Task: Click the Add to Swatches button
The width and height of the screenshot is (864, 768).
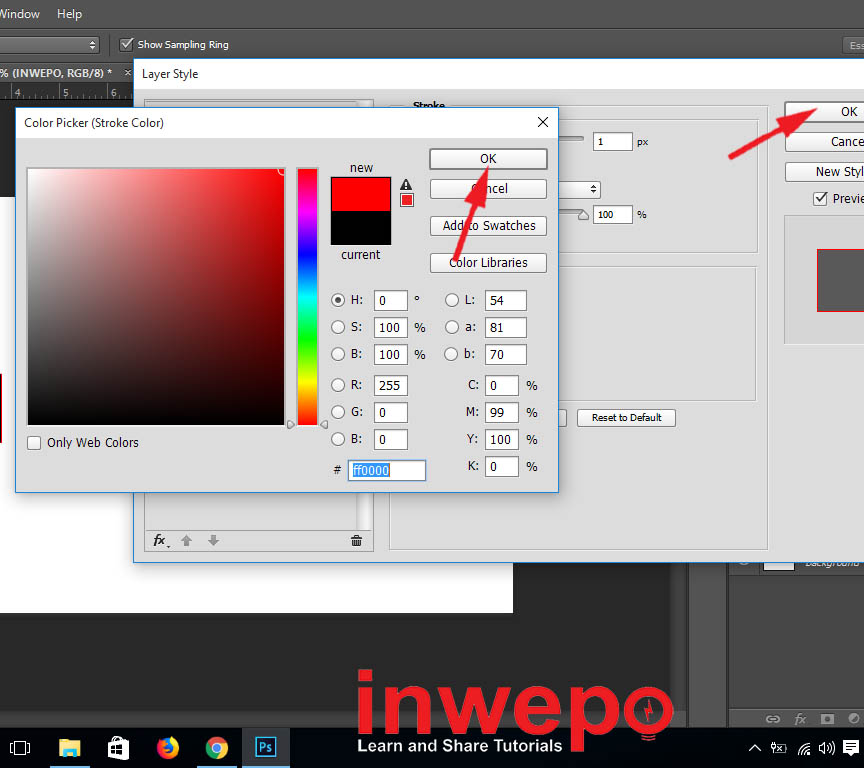Action: tap(488, 226)
